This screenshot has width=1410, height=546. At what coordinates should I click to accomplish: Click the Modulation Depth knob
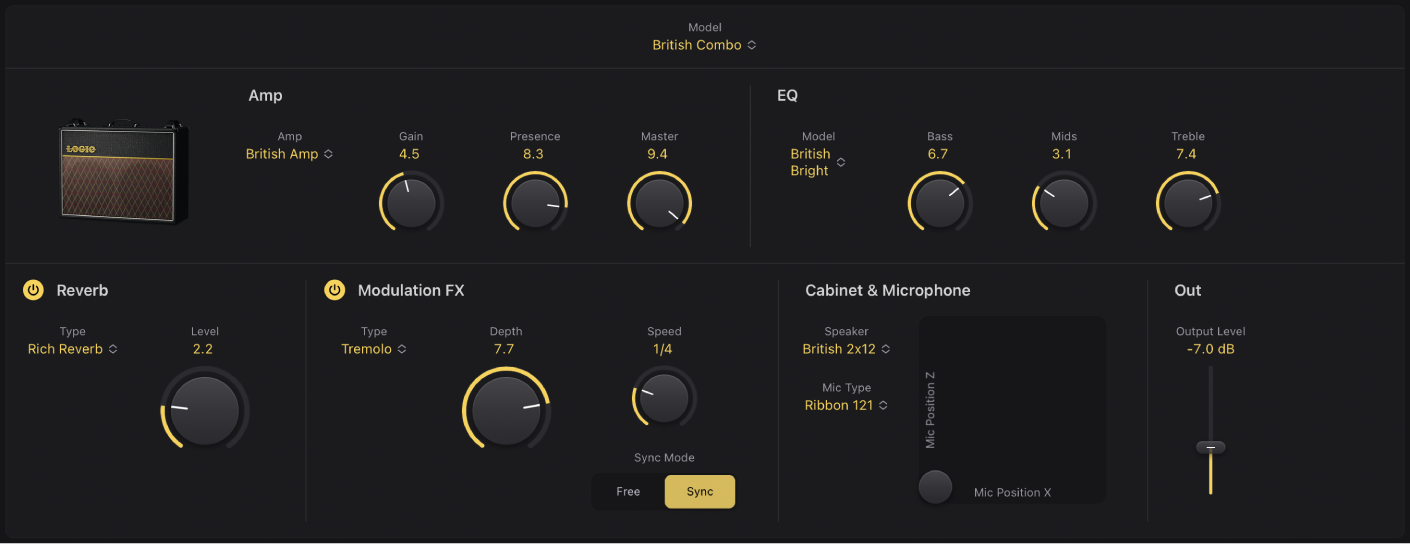click(506, 410)
